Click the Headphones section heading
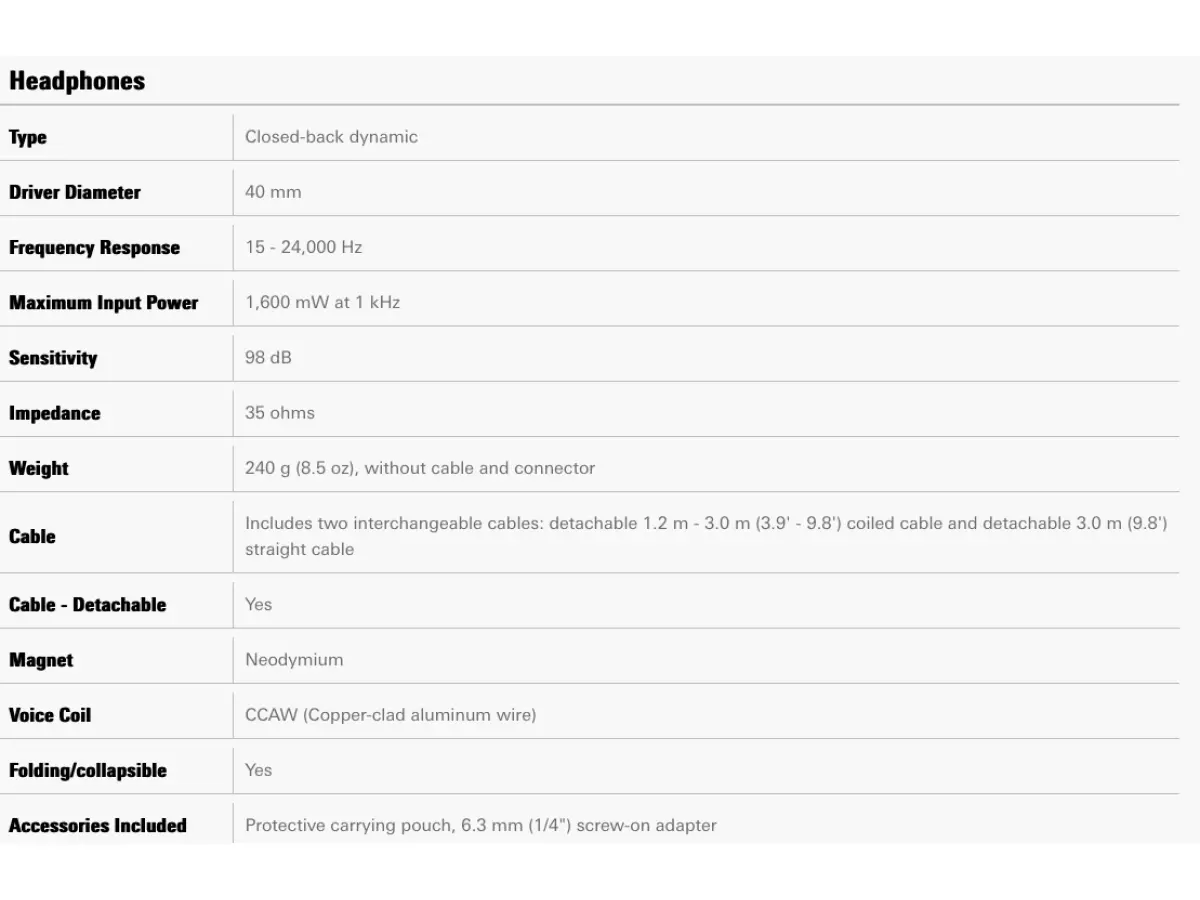The height and width of the screenshot is (900, 1200). pyautogui.click(x=77, y=81)
